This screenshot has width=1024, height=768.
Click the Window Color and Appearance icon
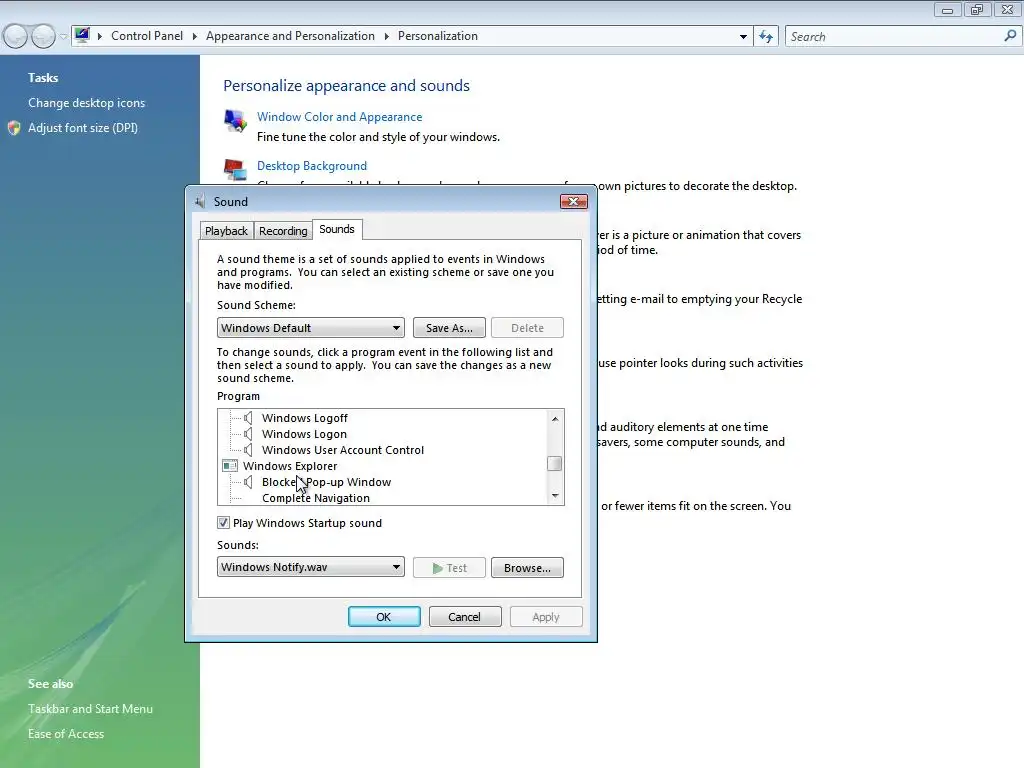pos(235,121)
